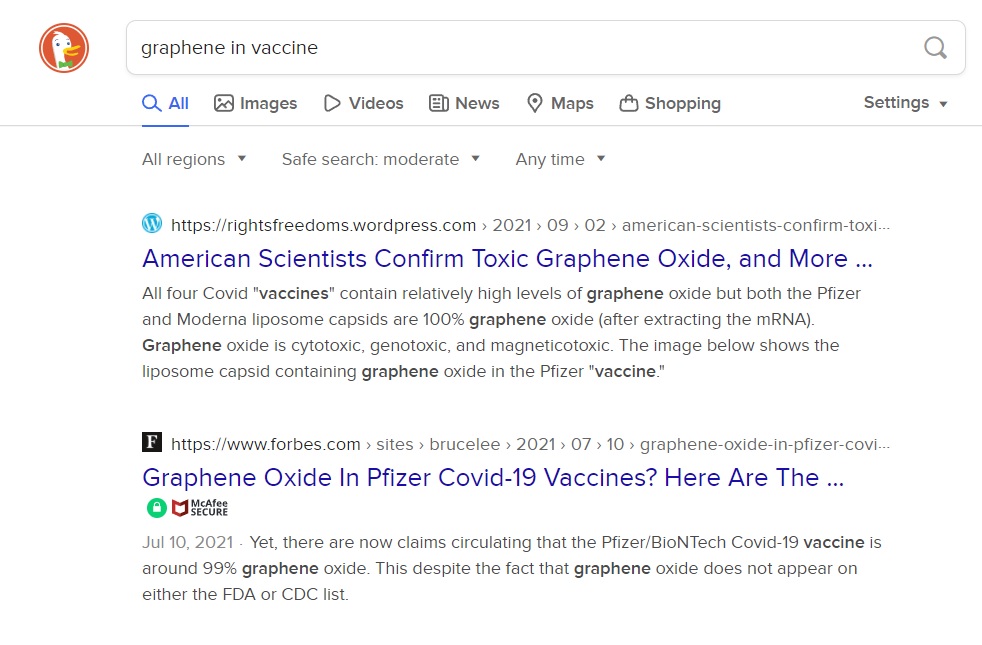Open Graphene Oxide In Pfizer Covid-19 Vaccines link
The image size is (982, 645).
494,477
